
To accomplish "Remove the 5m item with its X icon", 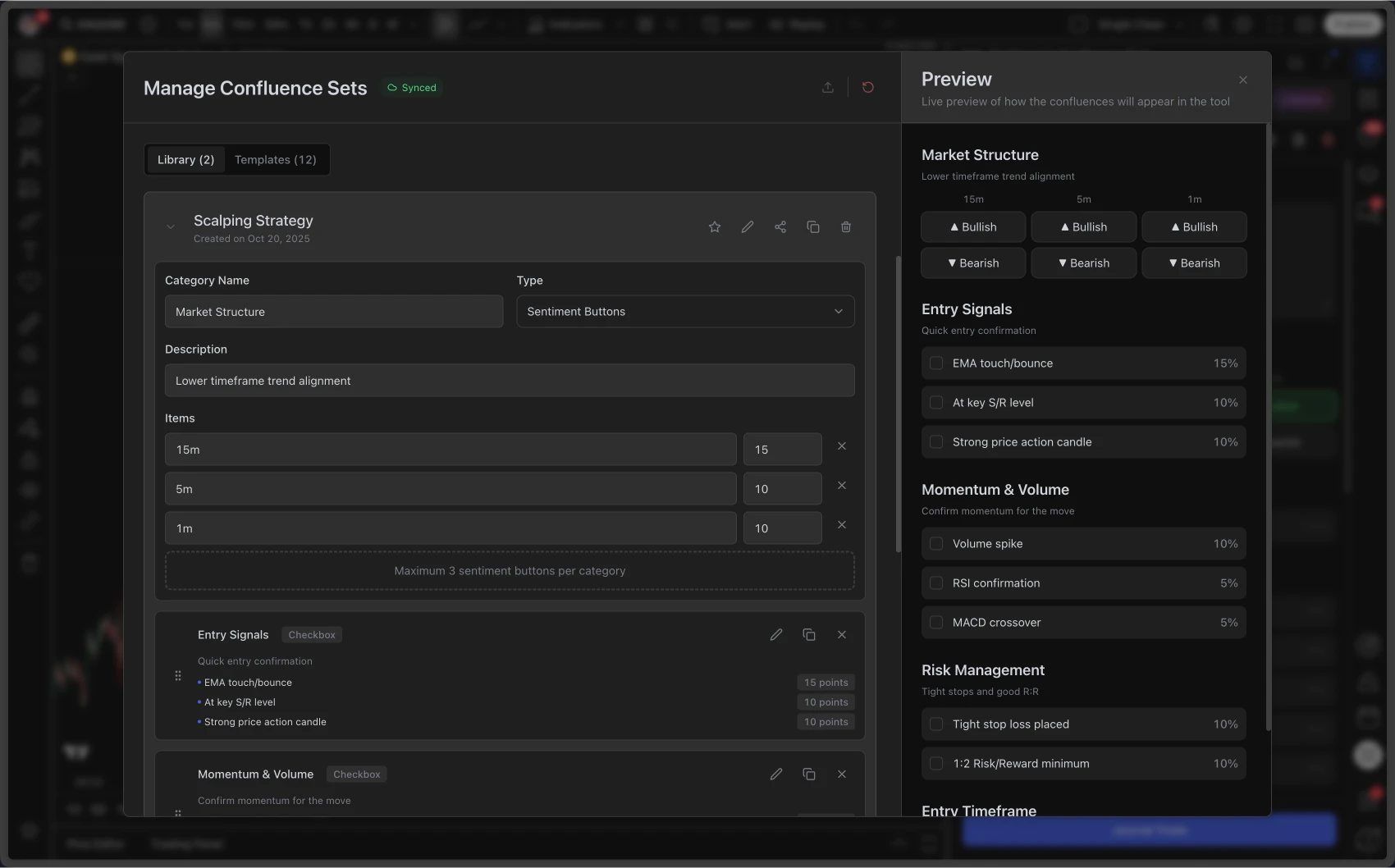I will tap(841, 485).
